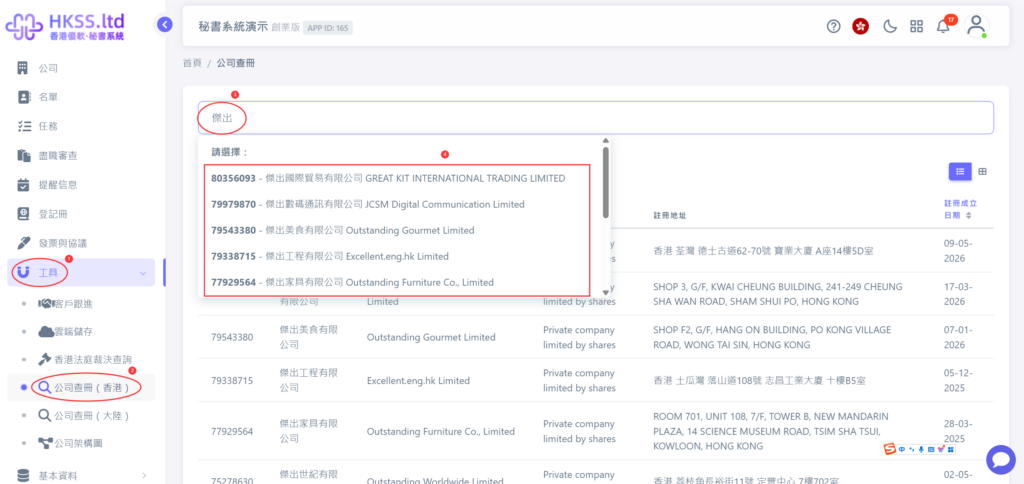Click the 首頁 breadcrumb link

coord(192,63)
